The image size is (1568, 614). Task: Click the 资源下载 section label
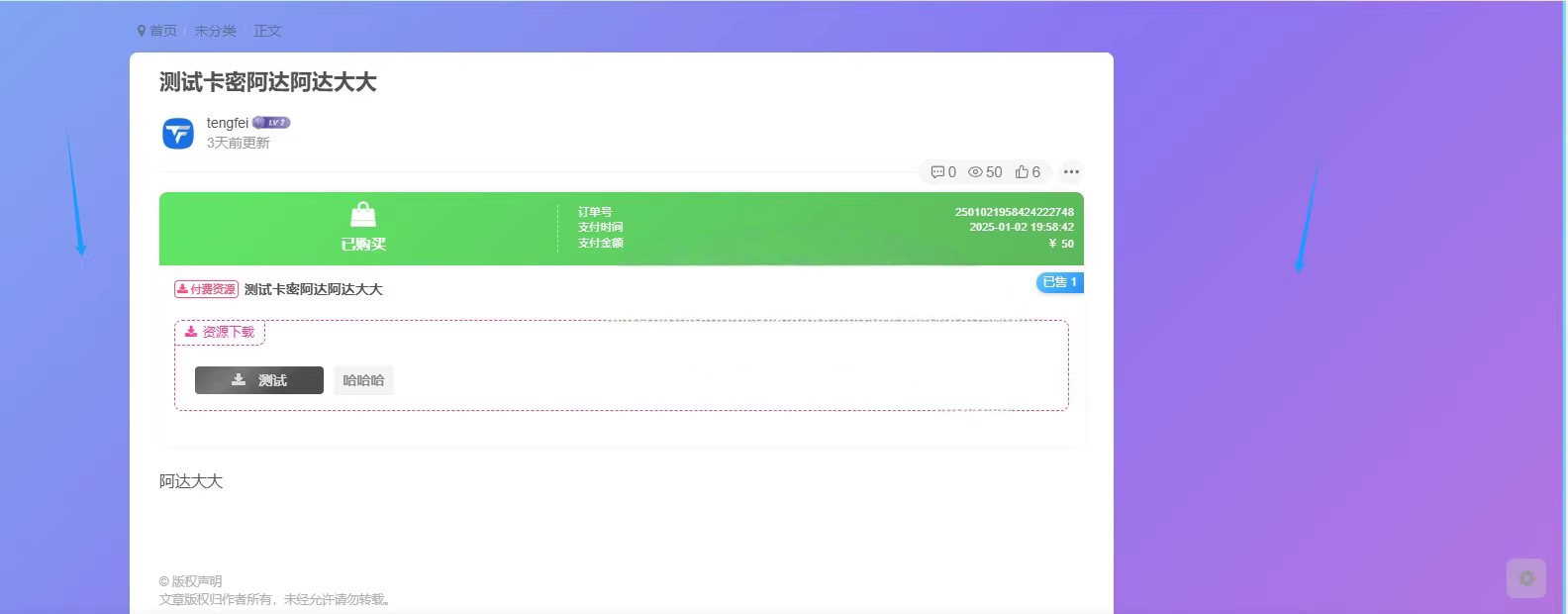[220, 332]
